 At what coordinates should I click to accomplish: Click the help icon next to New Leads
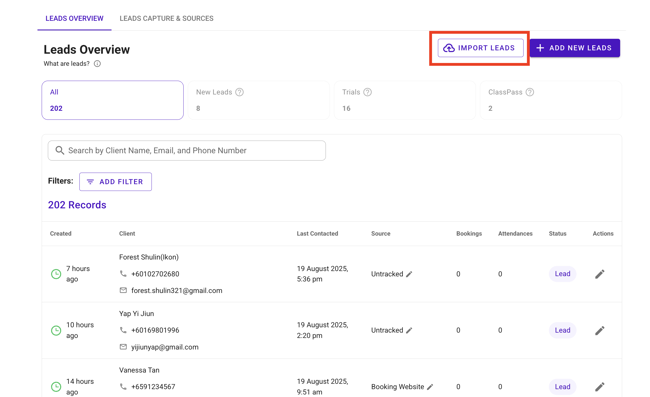point(239,92)
